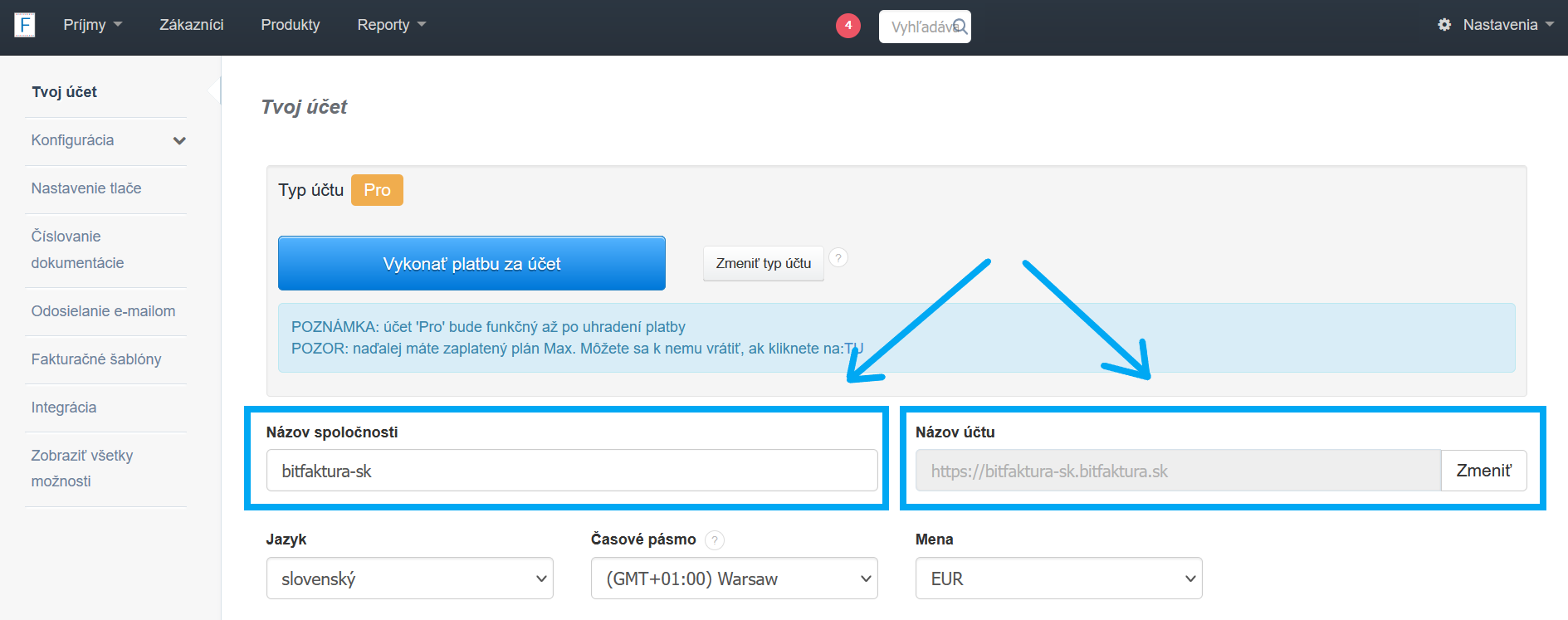Expand the Konfigurácia sidebar section
1568x620 pixels.
108,140
